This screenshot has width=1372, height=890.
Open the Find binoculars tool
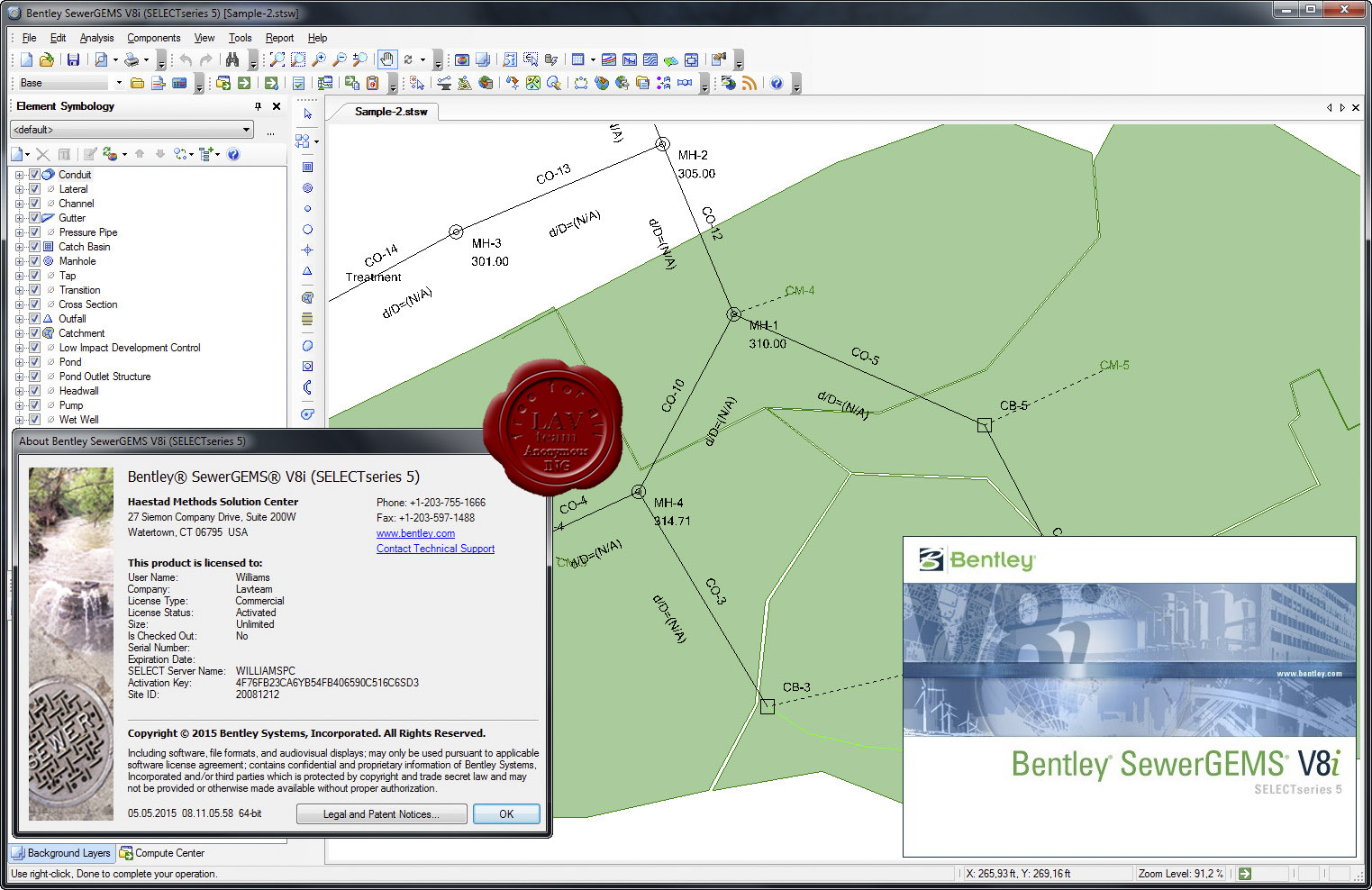(x=232, y=59)
